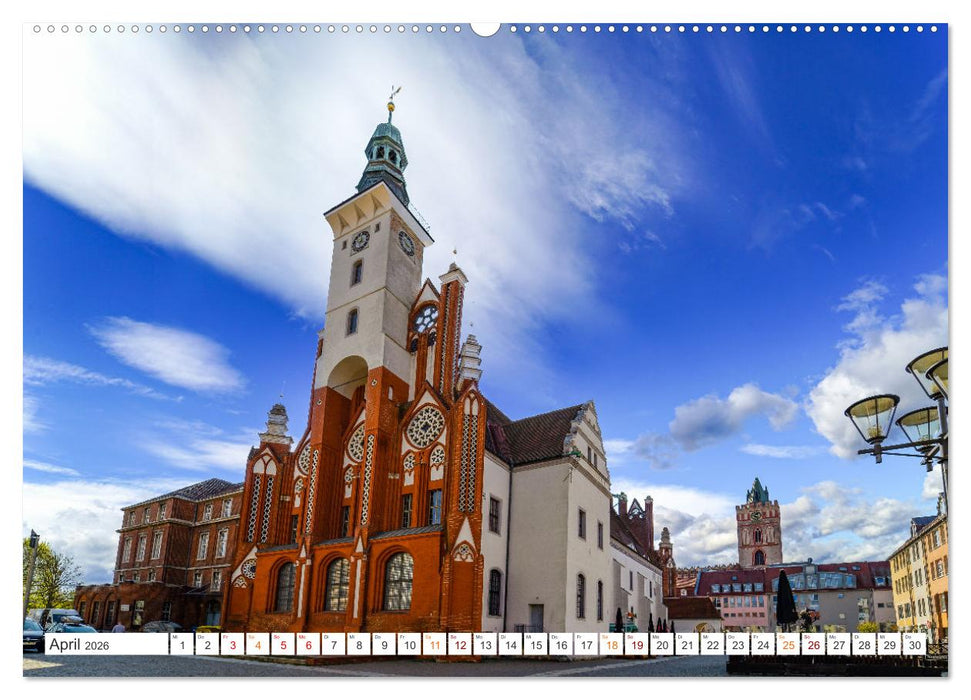The image size is (971, 700).
Task: Click the red Sunday date 26
Action: coord(814,644)
